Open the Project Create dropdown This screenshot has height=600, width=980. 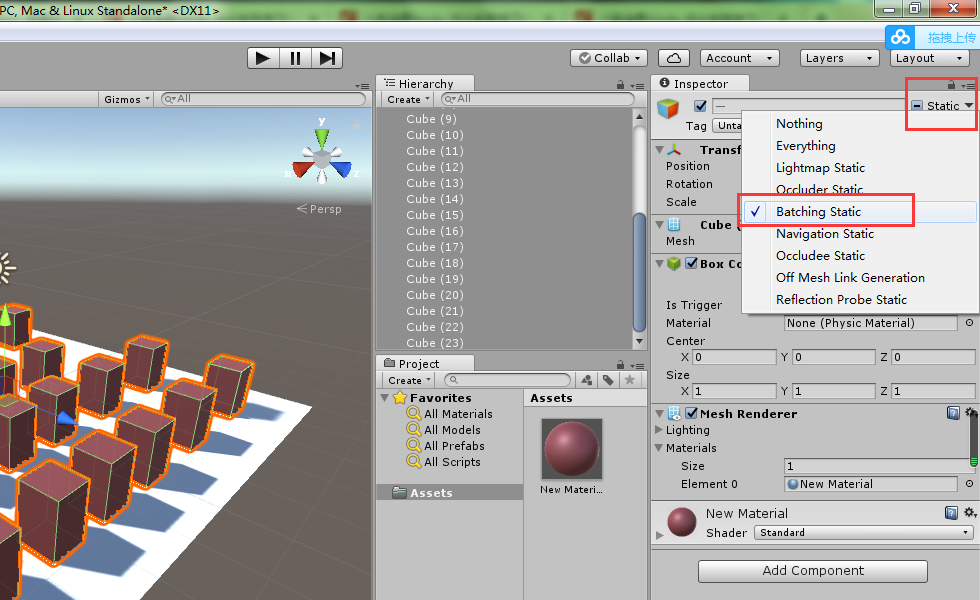click(x=409, y=380)
